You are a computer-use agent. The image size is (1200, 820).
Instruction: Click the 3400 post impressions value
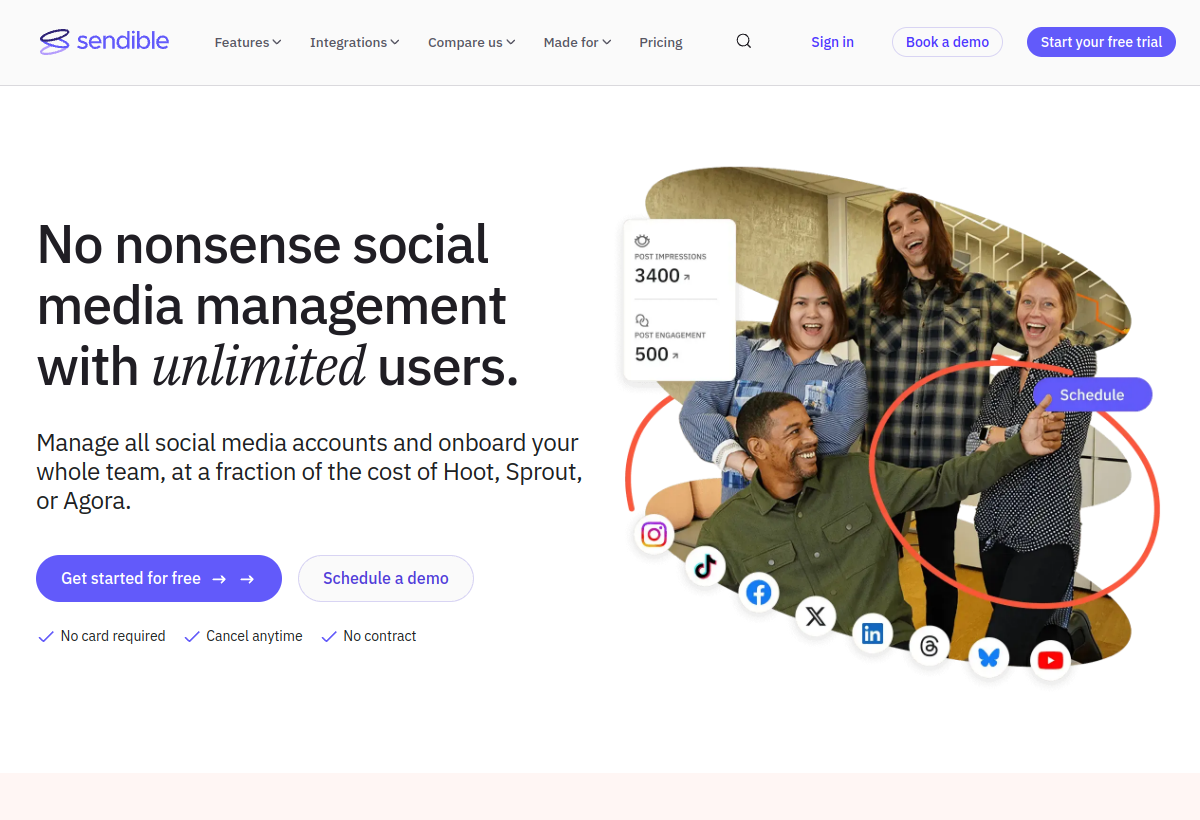coord(657,275)
